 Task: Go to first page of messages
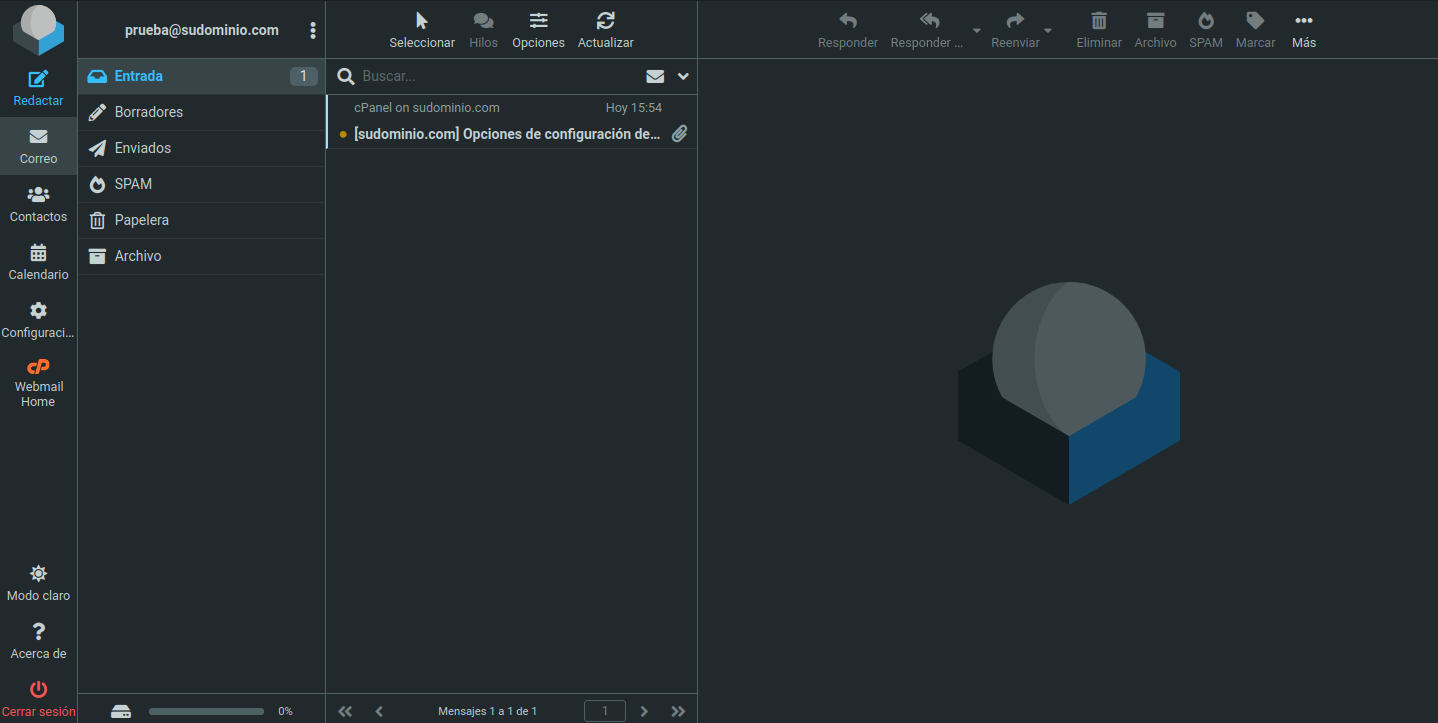coord(345,711)
